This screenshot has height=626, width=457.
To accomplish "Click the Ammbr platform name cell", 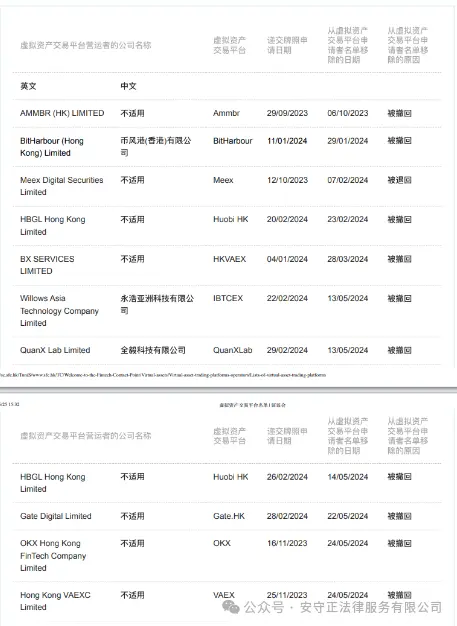I will coord(226,113).
